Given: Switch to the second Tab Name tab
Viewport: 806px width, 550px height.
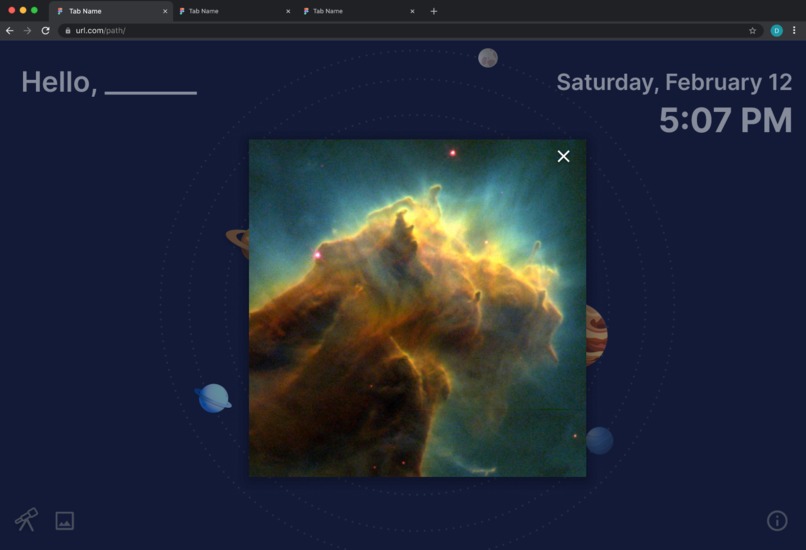Looking at the screenshot, I should pos(234,11).
